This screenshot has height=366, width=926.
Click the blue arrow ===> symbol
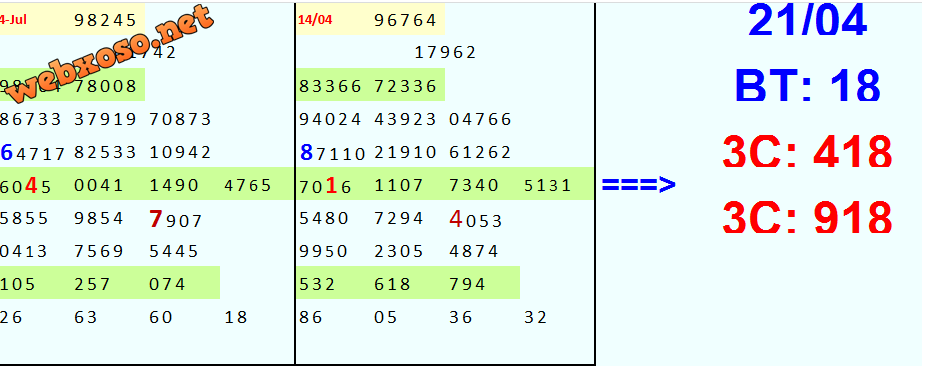click(x=638, y=185)
